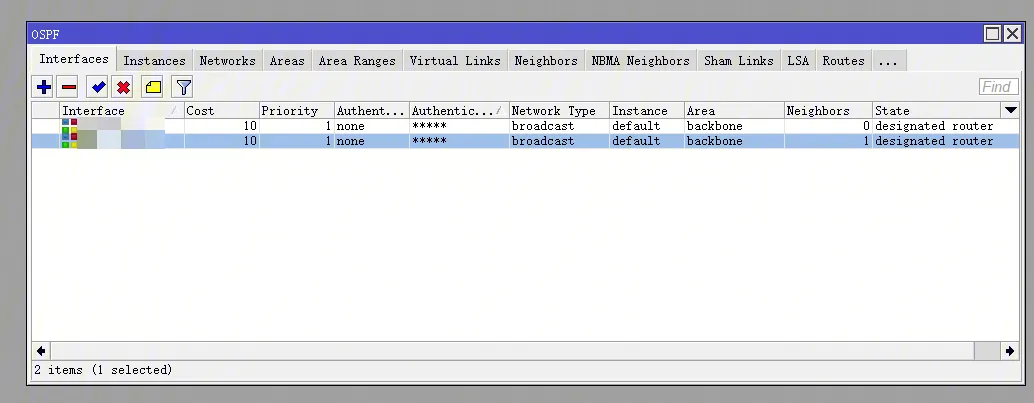Click the blue plus Add button
This screenshot has width=1034, height=403.
click(43, 87)
